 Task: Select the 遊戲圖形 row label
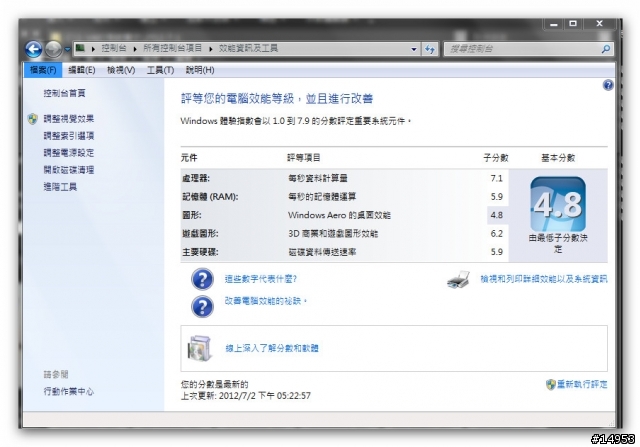click(200, 234)
